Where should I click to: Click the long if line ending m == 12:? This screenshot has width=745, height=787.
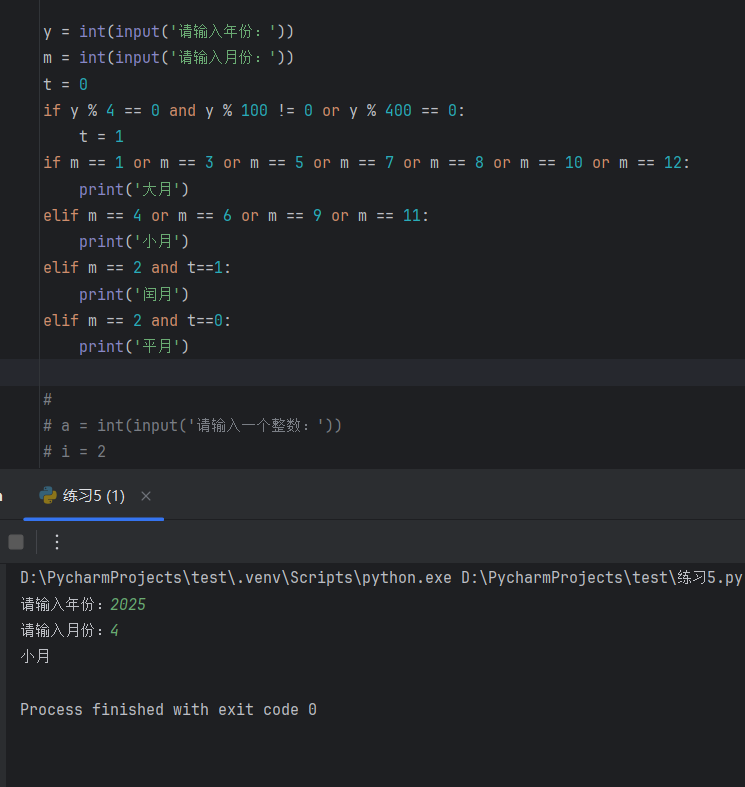366,163
